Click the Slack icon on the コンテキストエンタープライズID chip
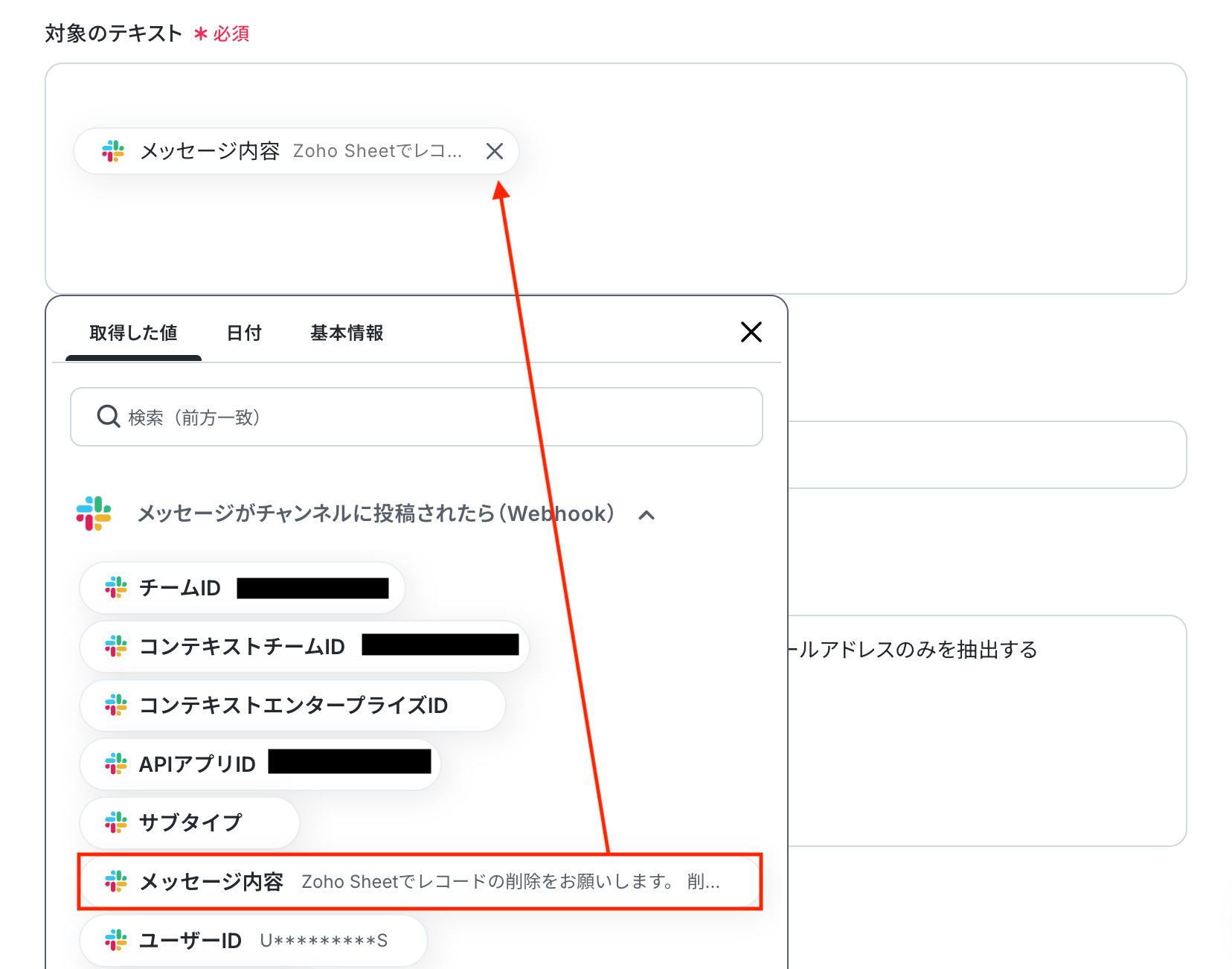Screen dimensions: 1232x969 click(116, 706)
